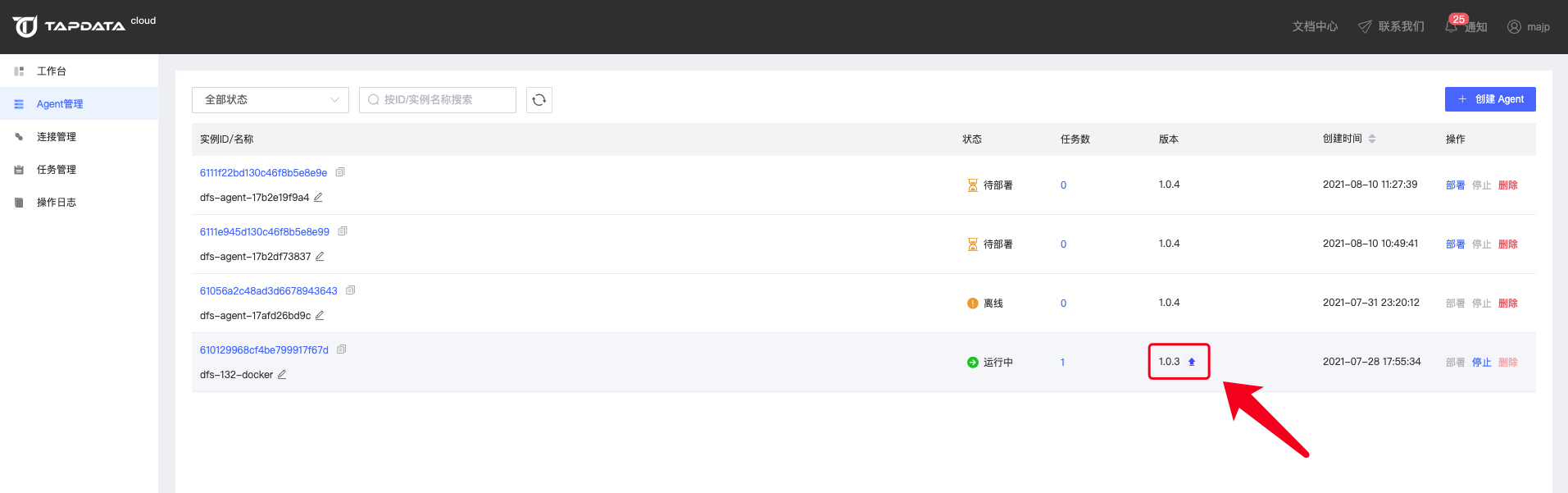Image resolution: width=1568 pixels, height=493 pixels.
Task: Copy instance ID 610129968cf4be799917f67d
Action: click(342, 349)
